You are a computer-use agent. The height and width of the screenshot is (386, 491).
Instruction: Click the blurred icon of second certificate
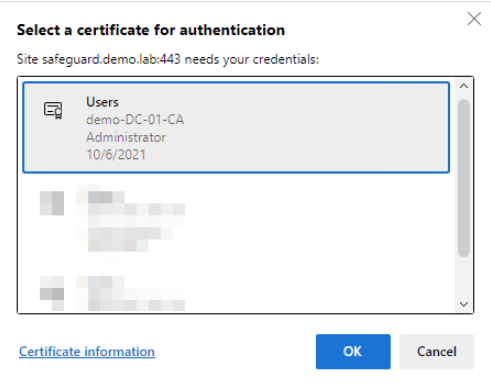click(x=52, y=203)
